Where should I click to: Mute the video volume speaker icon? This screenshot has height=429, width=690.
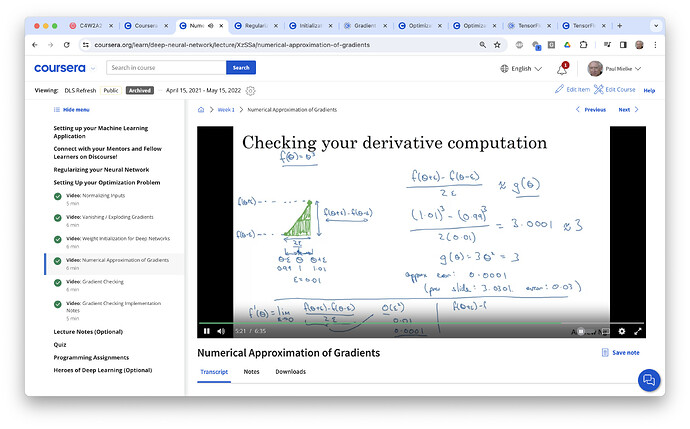coord(221,331)
